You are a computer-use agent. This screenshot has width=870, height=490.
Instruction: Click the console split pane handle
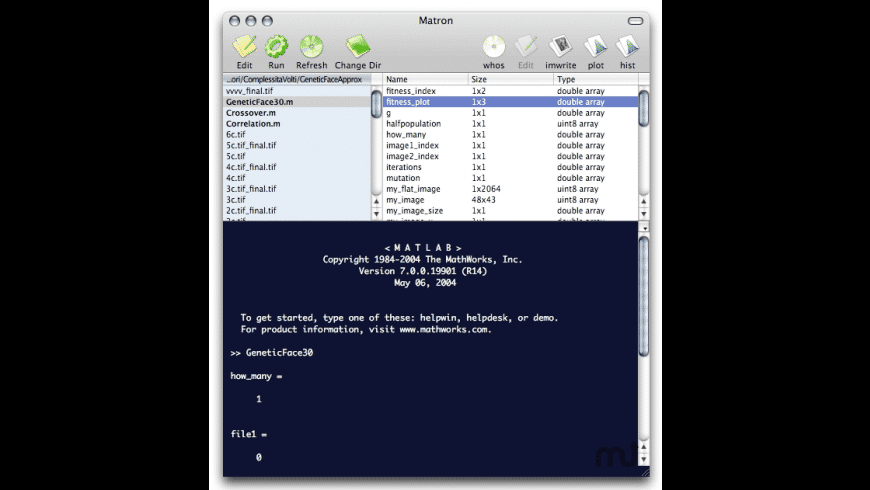pos(644,228)
